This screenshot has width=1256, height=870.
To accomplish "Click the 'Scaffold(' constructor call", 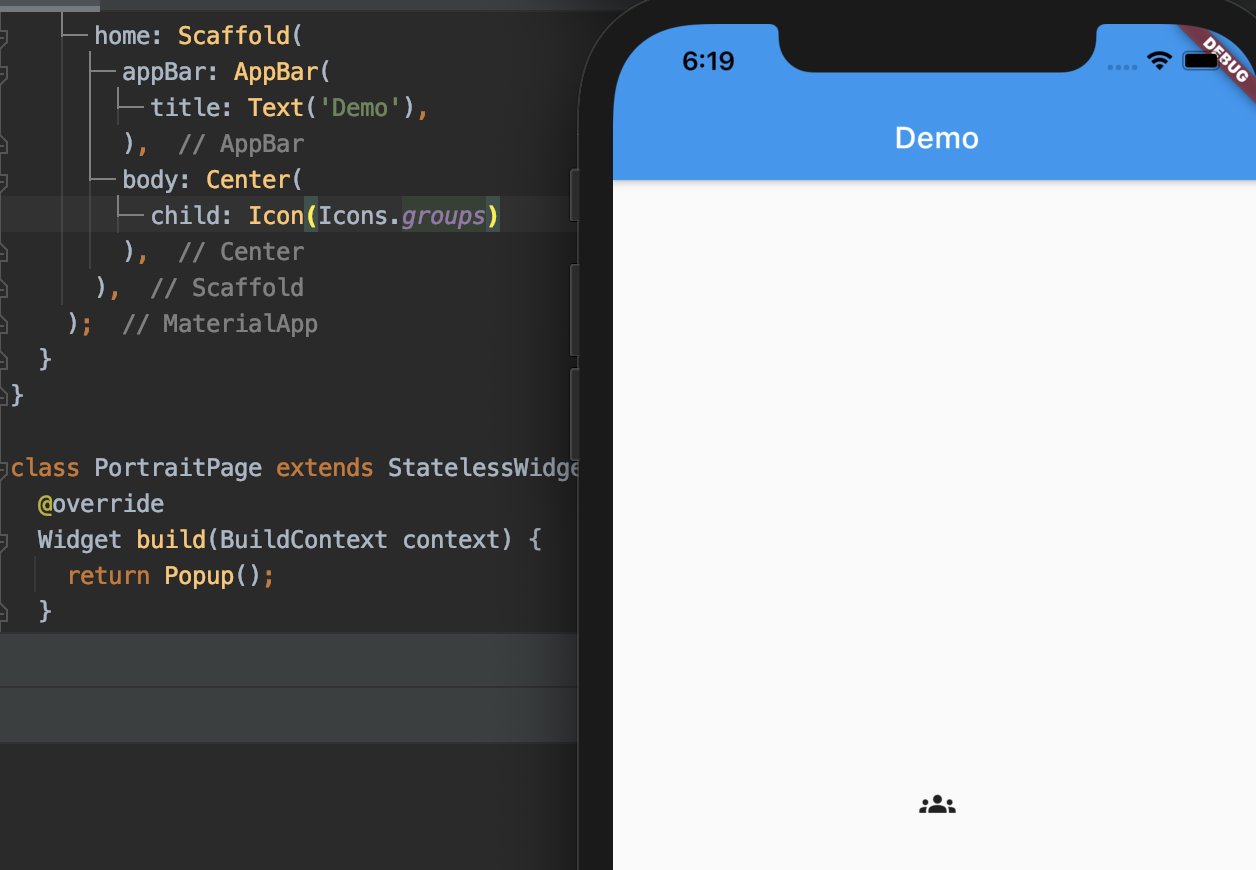I will [240, 36].
